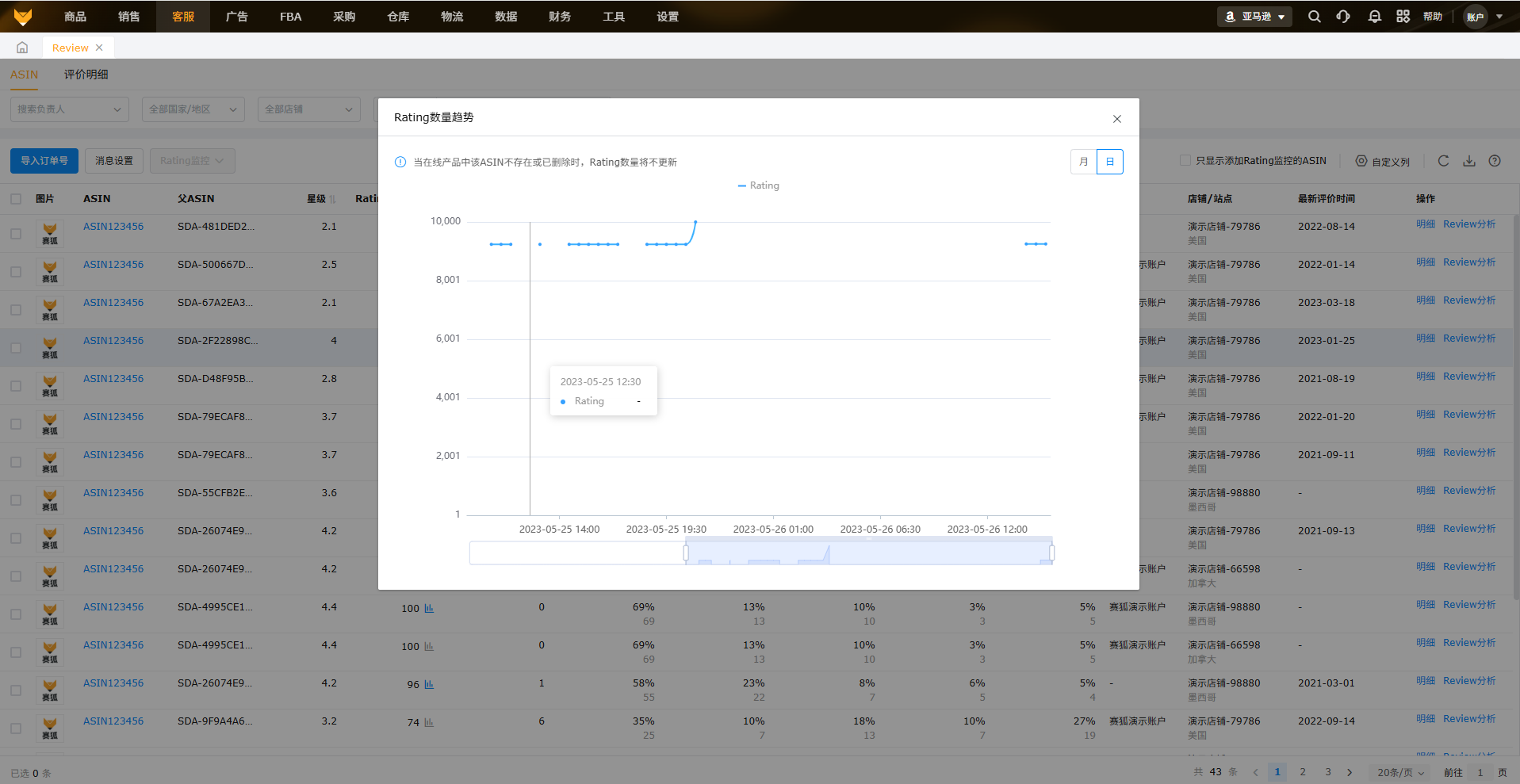Open the 广告 menu in top navigation

236,17
